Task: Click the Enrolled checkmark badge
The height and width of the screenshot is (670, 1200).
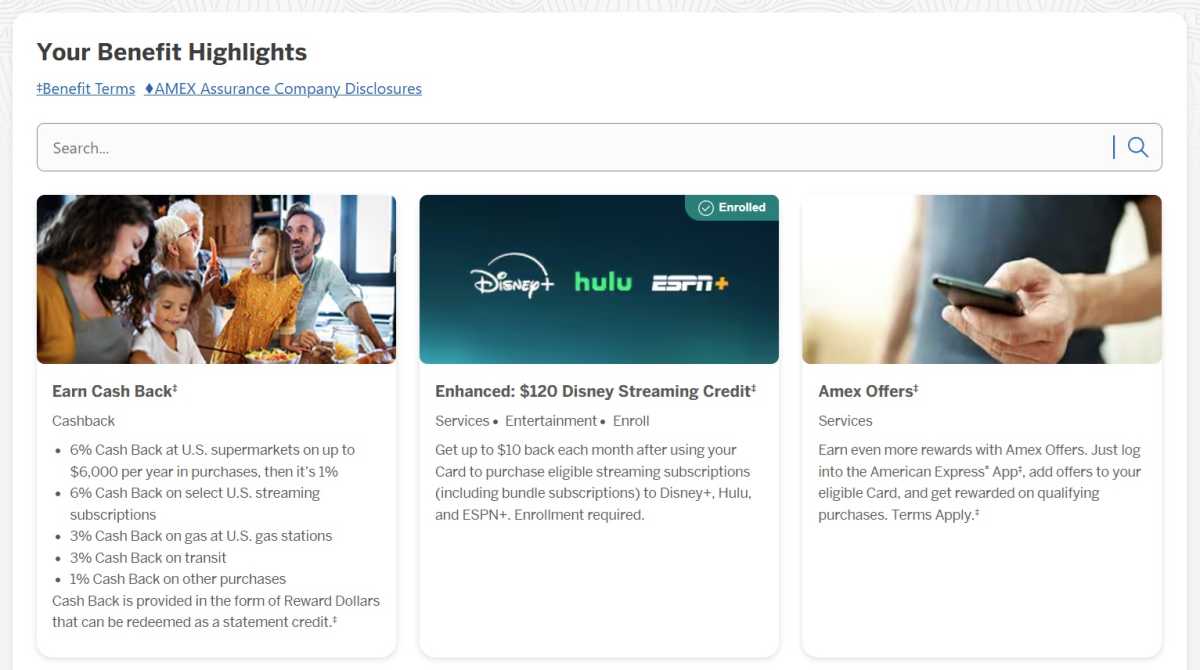Action: tap(732, 207)
